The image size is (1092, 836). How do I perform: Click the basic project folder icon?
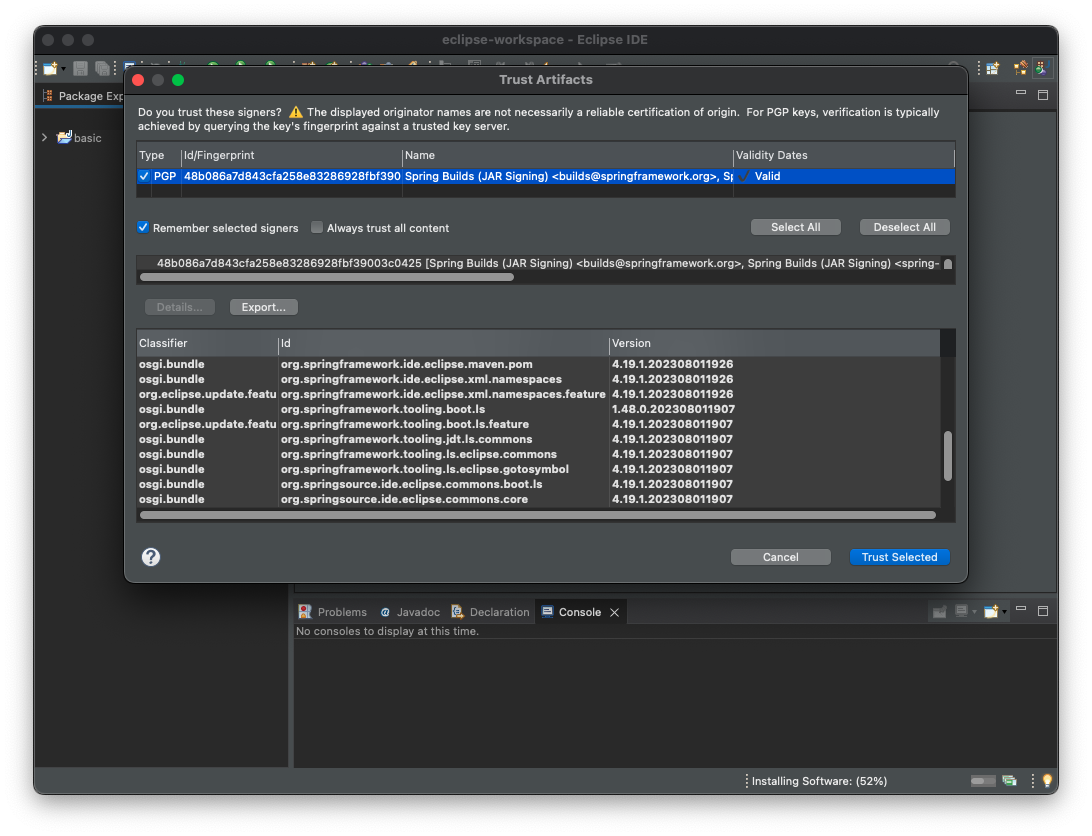[x=64, y=137]
